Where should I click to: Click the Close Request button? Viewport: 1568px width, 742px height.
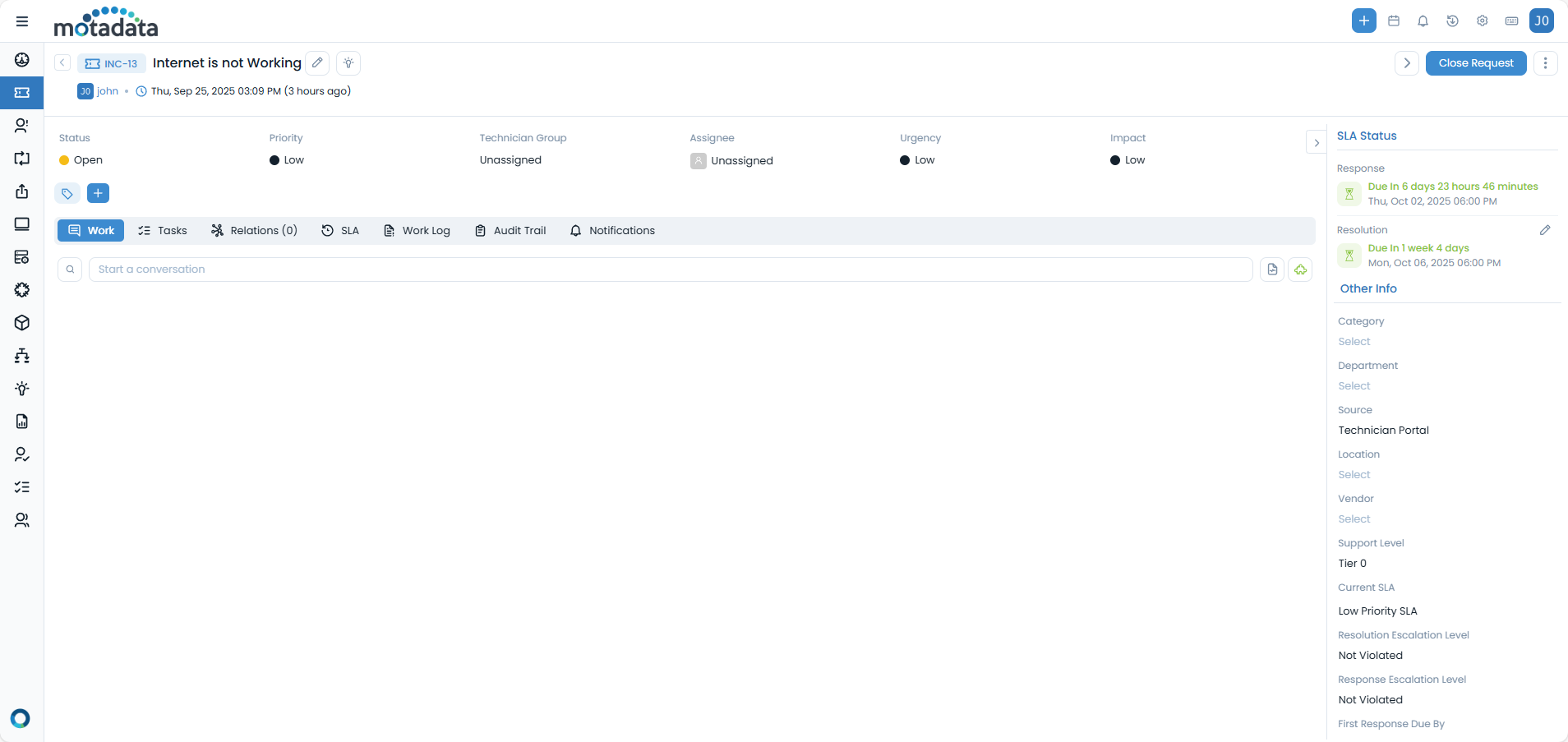pos(1475,63)
